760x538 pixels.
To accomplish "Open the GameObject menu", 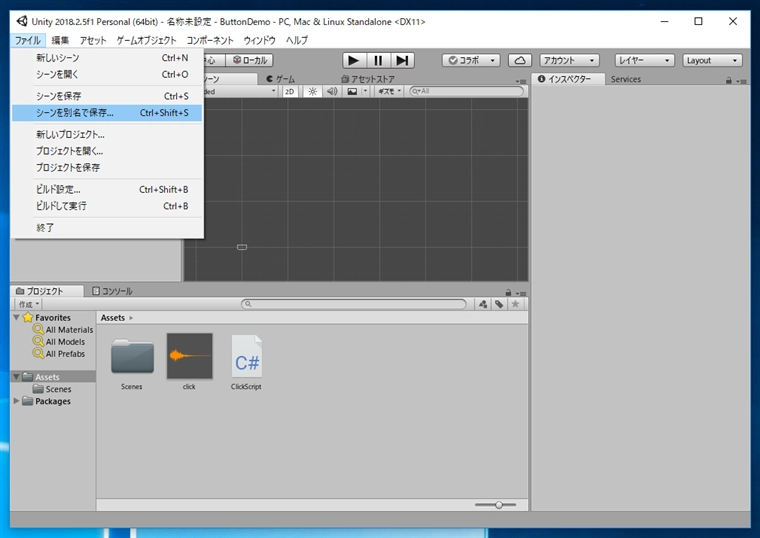I will 146,40.
